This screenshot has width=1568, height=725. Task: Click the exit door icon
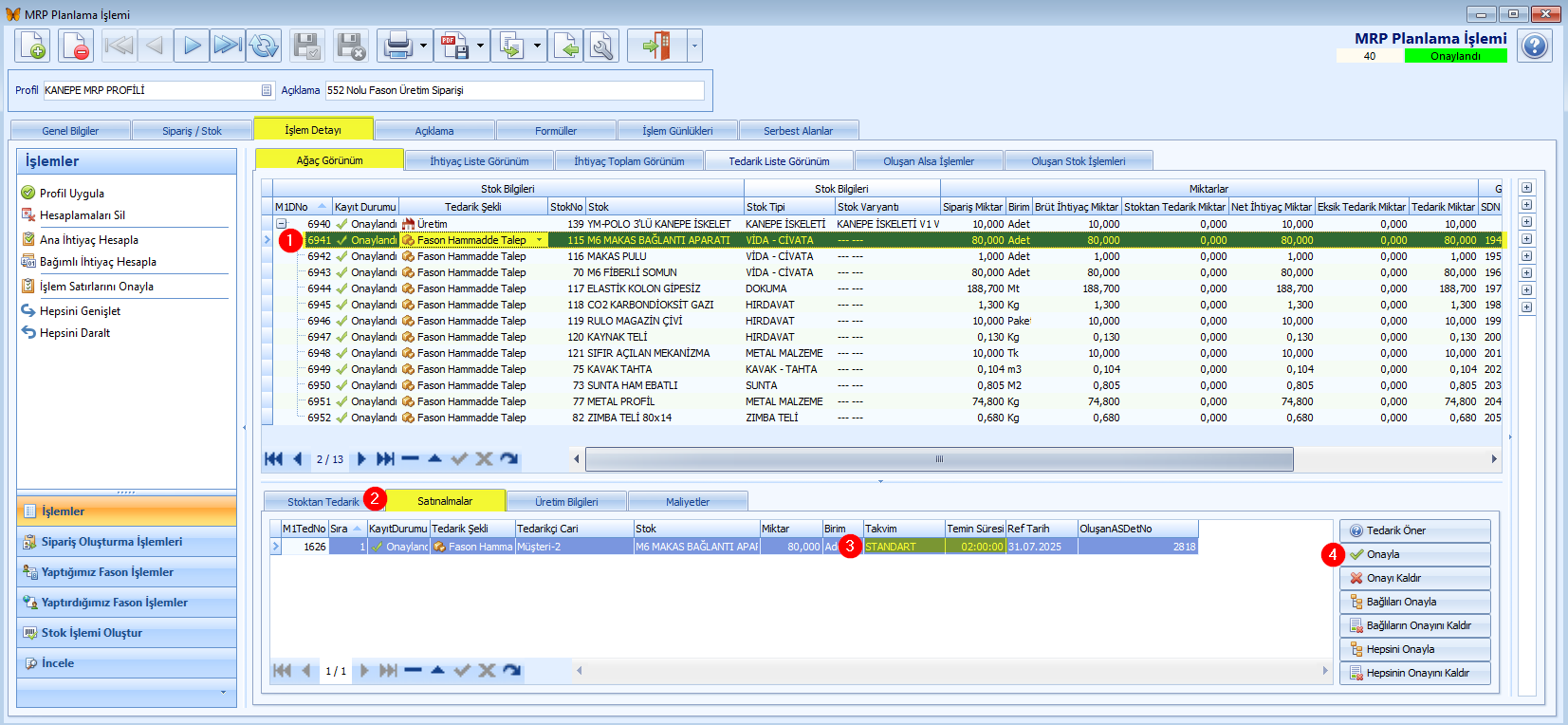[x=656, y=46]
